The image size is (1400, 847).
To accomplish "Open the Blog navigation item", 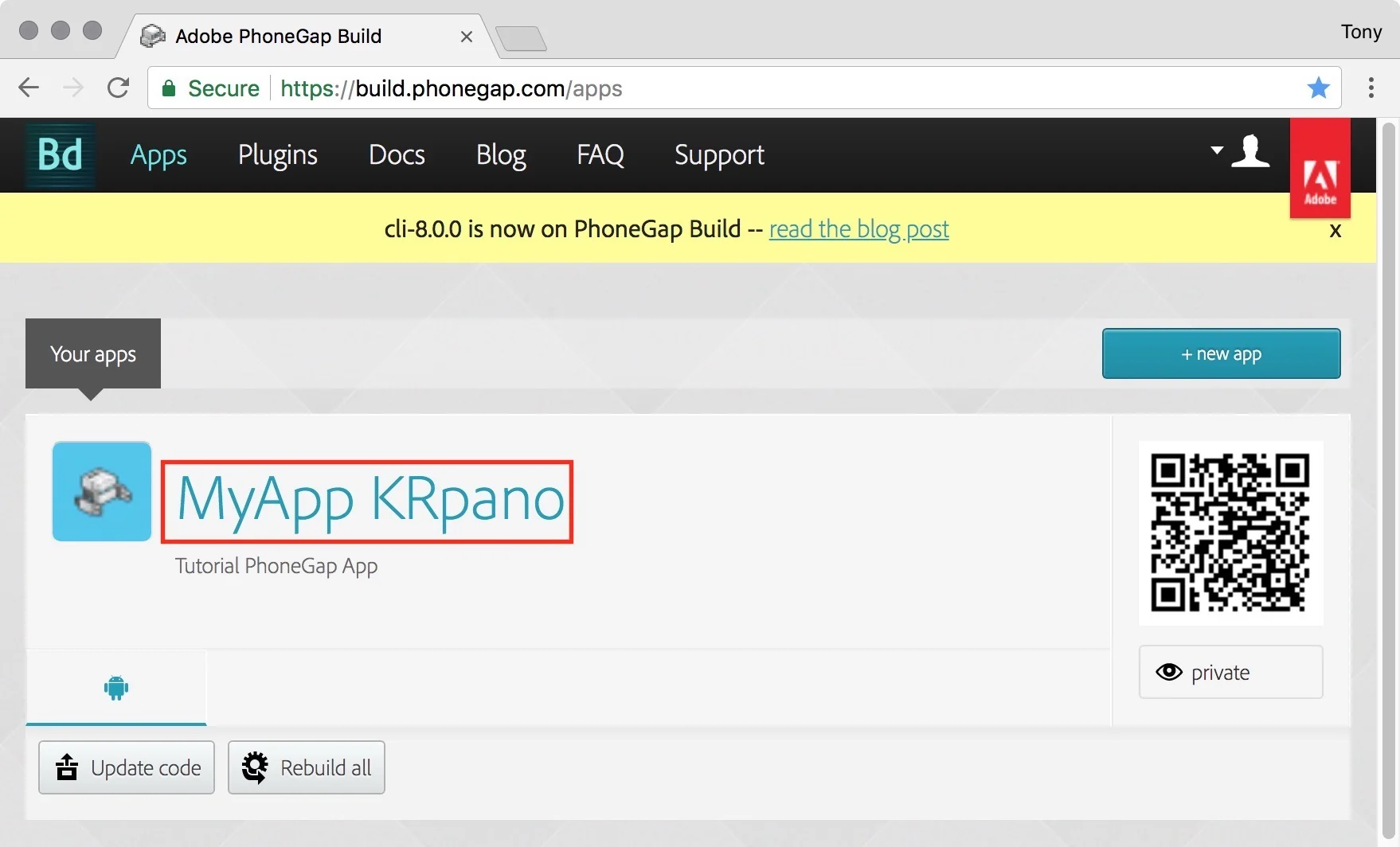I will 501,154.
